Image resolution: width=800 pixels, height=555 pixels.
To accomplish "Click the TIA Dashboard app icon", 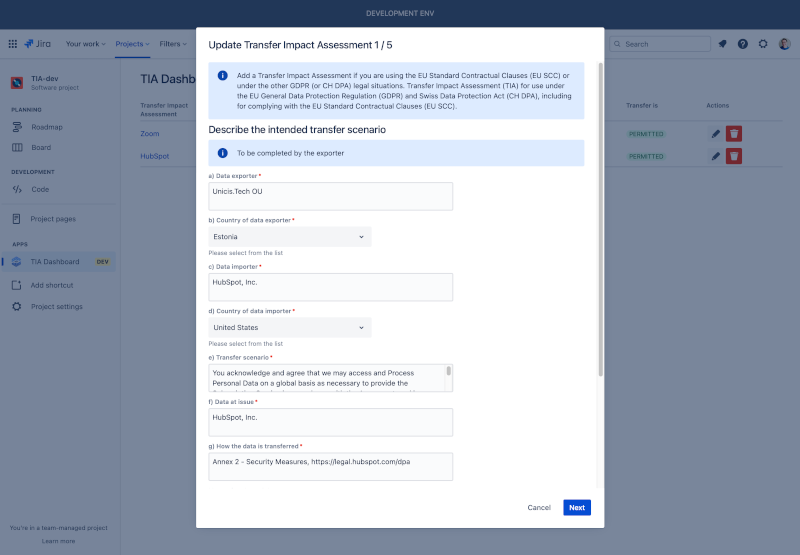I will click(x=16, y=262).
